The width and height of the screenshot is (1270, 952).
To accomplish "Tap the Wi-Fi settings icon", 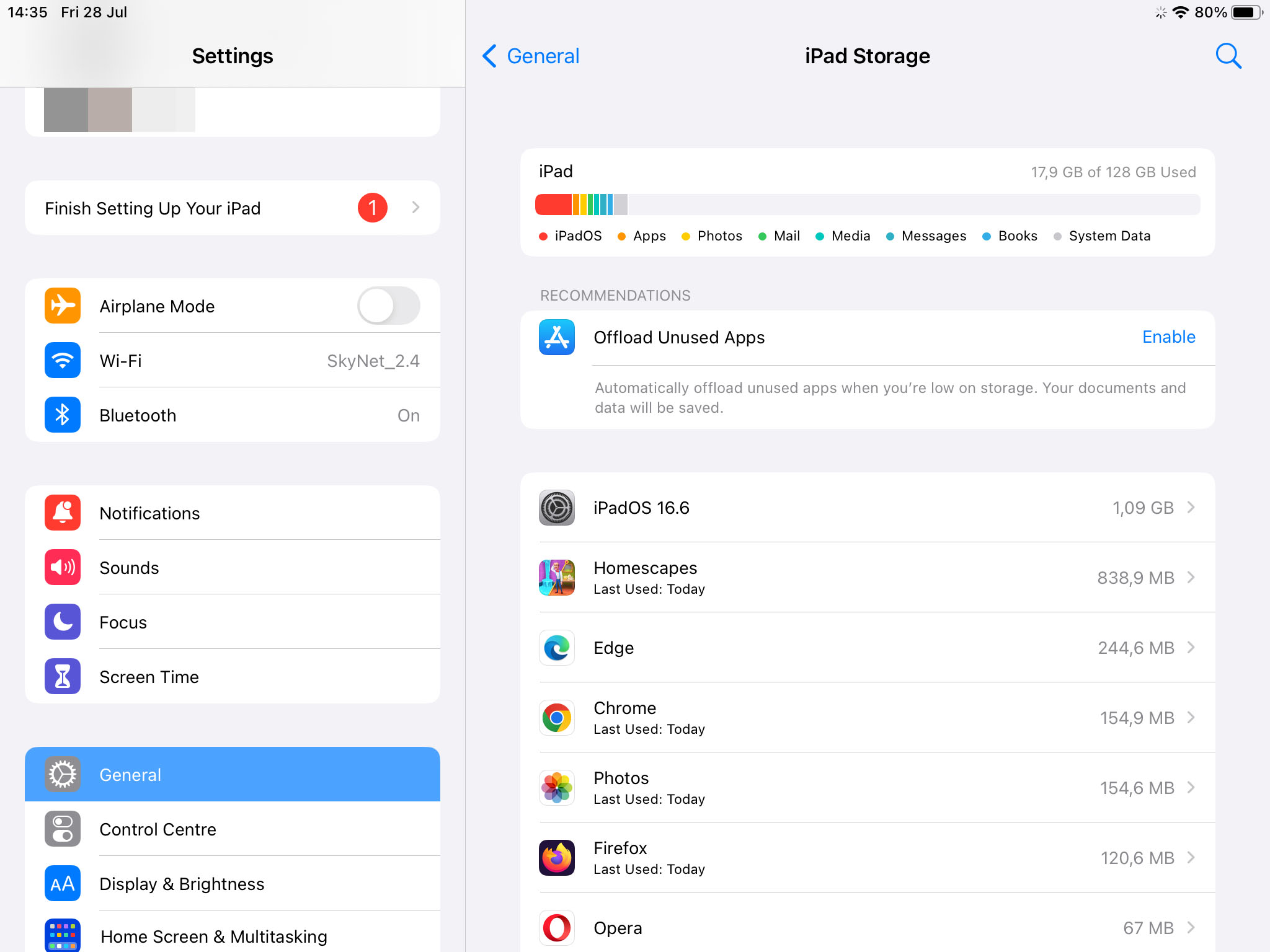I will pos(63,360).
